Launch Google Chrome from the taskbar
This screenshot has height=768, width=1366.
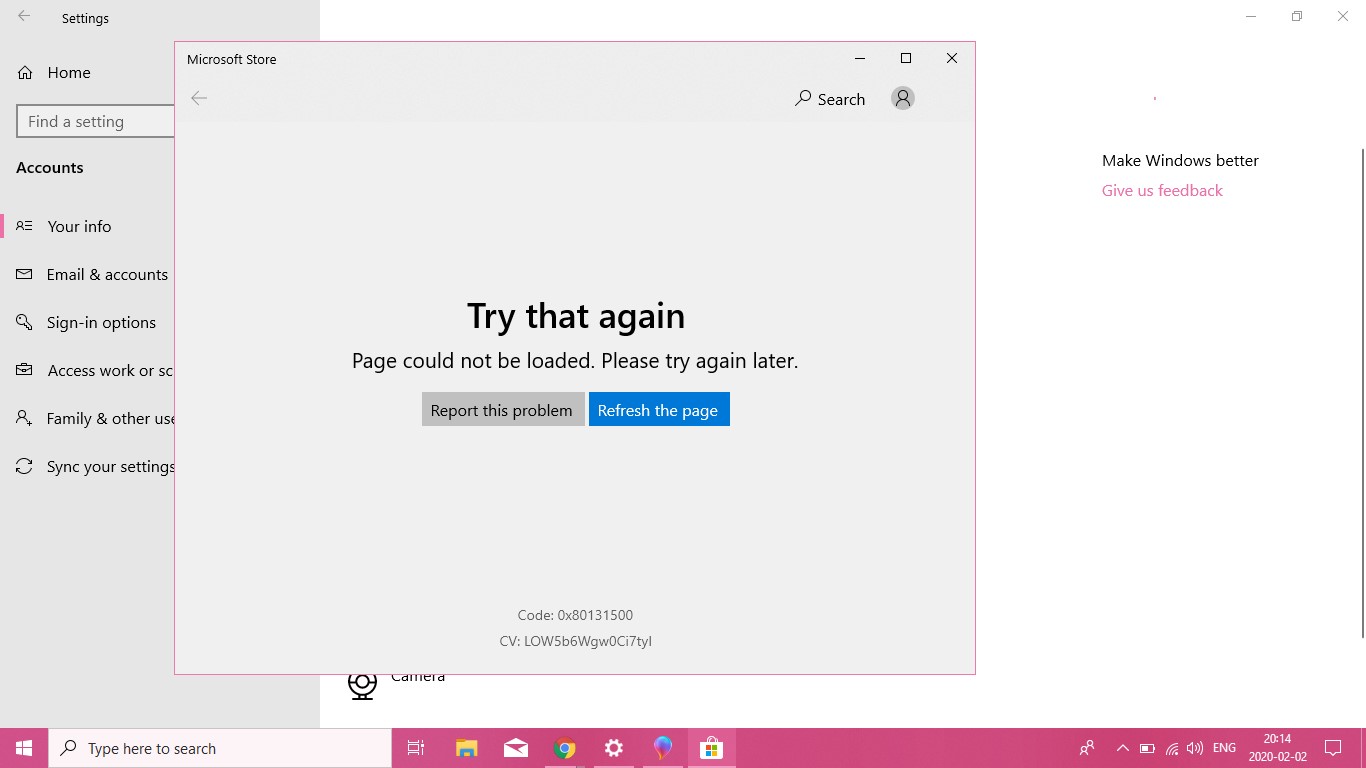pyautogui.click(x=564, y=747)
